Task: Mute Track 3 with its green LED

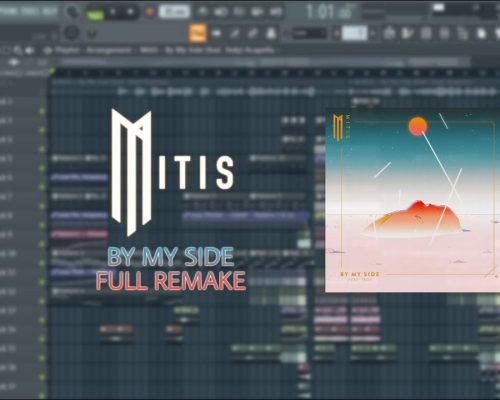Action: coord(42,130)
